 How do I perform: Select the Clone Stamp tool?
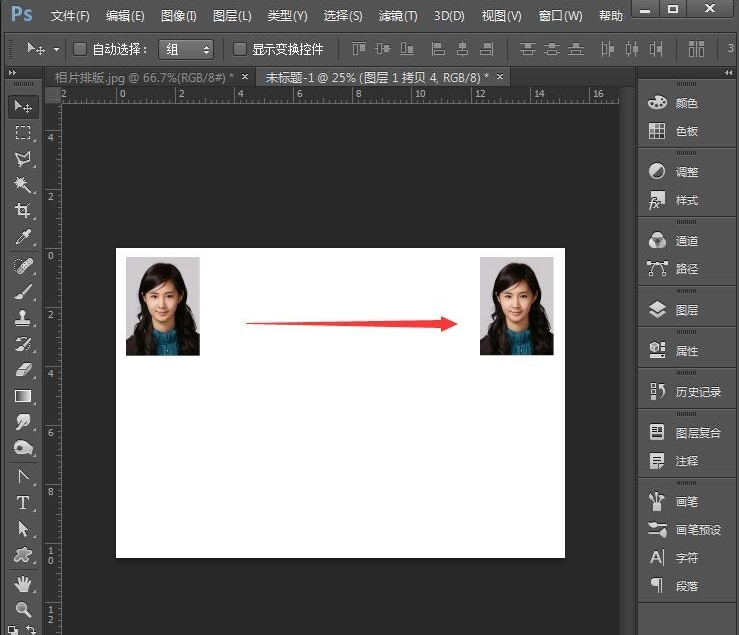coord(22,318)
